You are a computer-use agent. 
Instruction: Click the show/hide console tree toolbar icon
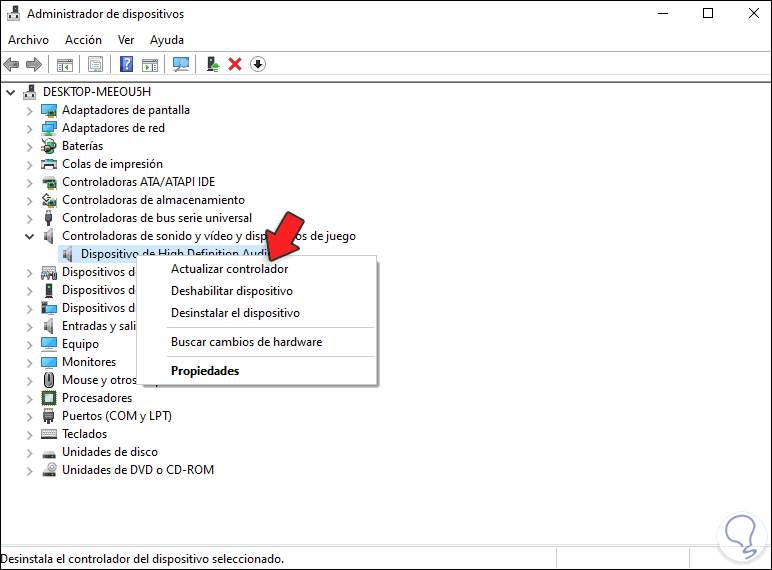click(64, 64)
